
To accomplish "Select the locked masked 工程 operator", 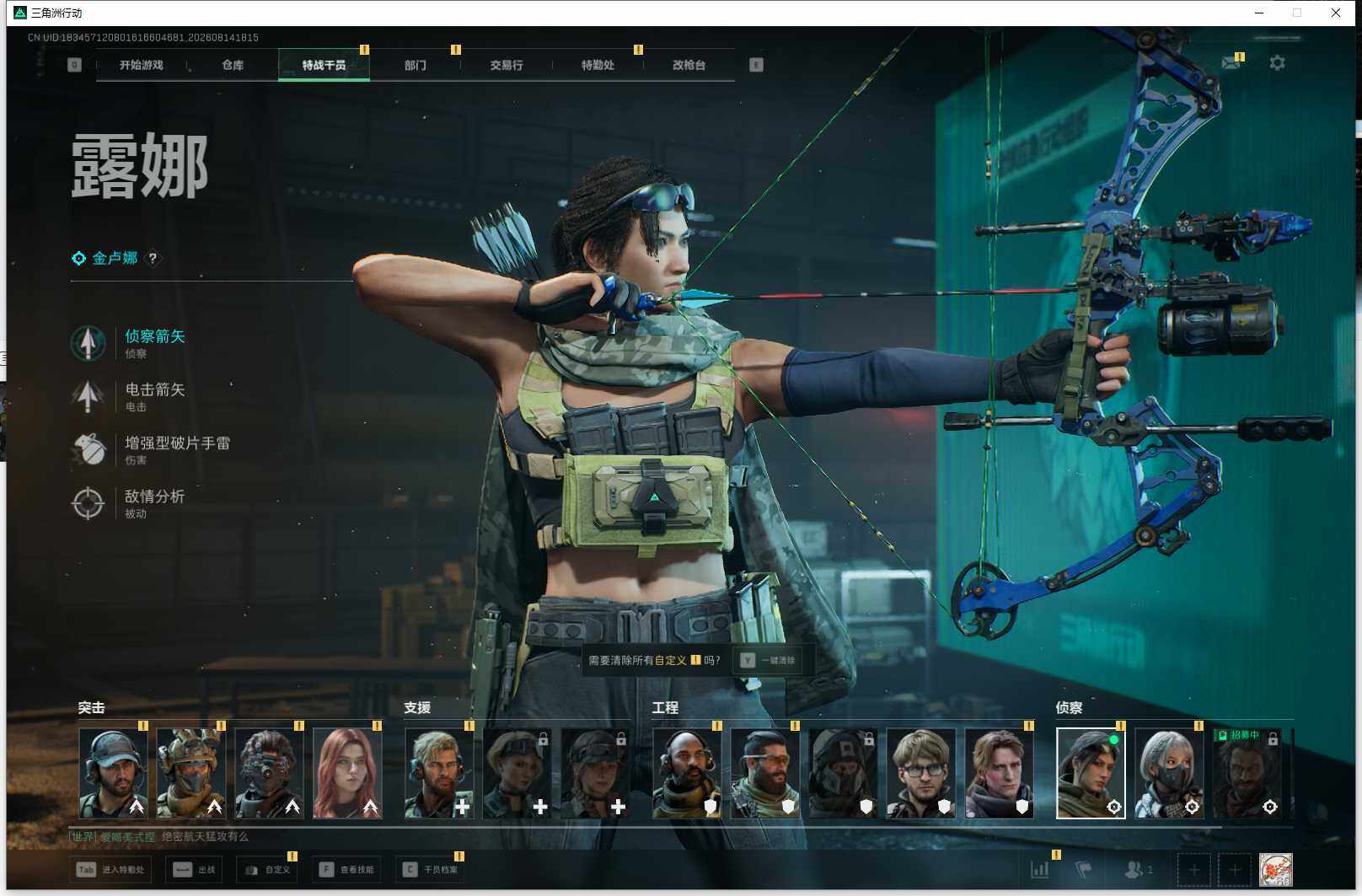I will 843,774.
